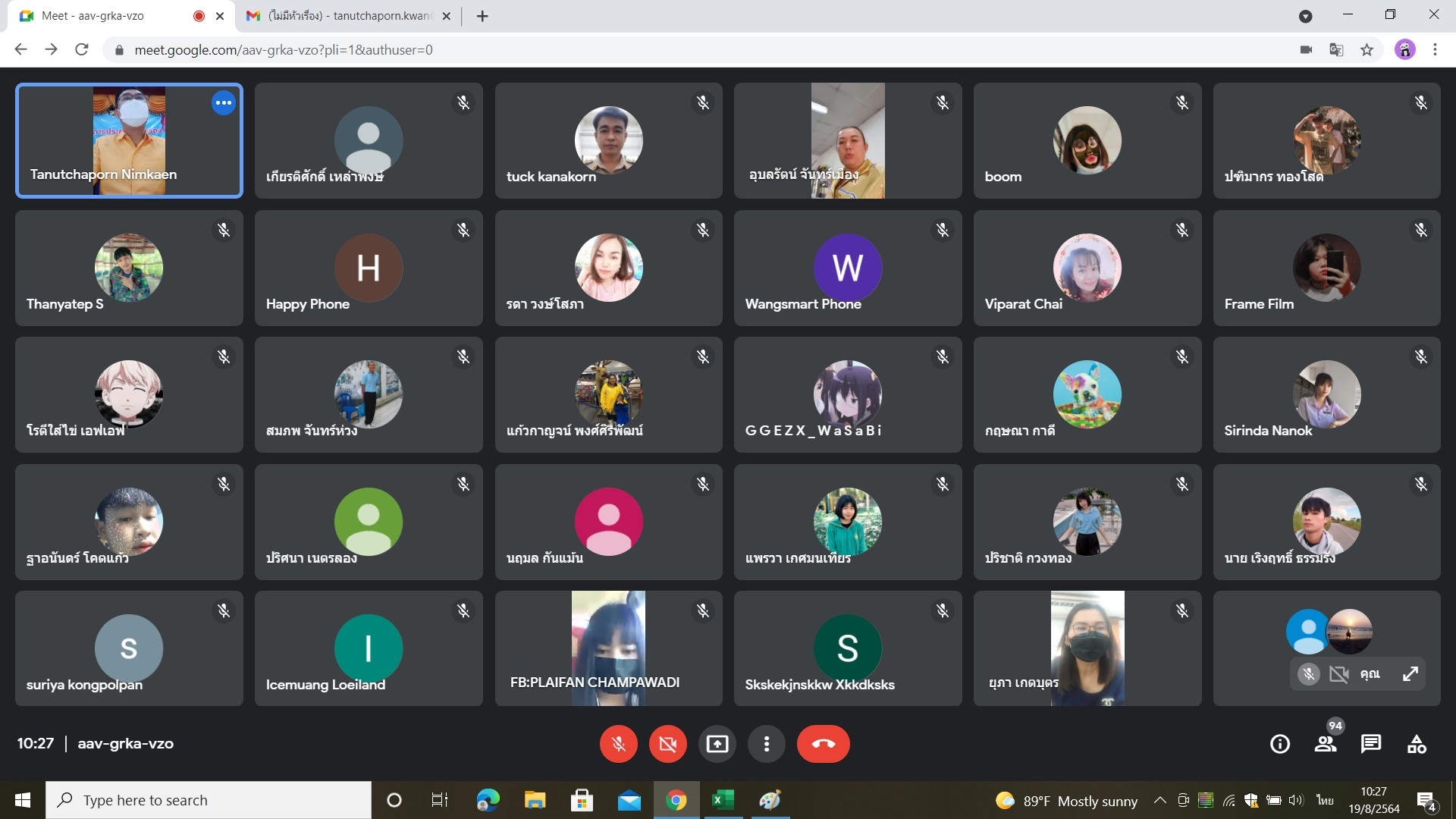Show the participants list with 94 badge
Viewport: 1456px width, 819px height.
click(x=1326, y=744)
